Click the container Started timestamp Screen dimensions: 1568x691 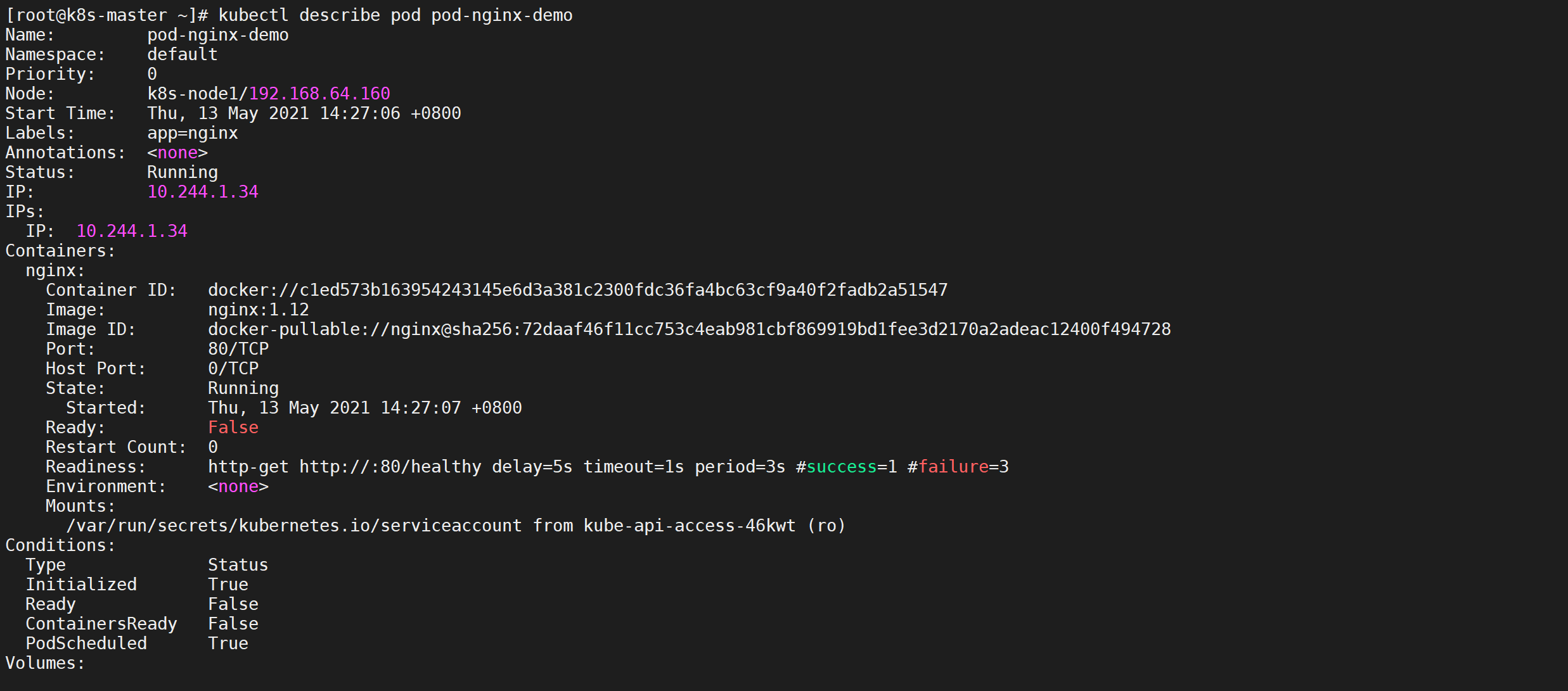click(364, 408)
